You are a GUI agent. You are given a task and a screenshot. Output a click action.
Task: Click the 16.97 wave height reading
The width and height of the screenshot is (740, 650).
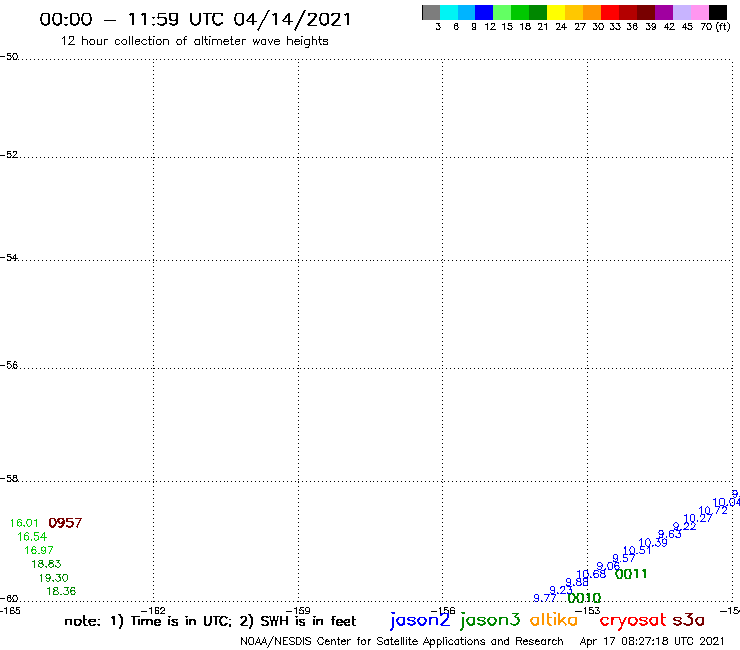click(39, 550)
